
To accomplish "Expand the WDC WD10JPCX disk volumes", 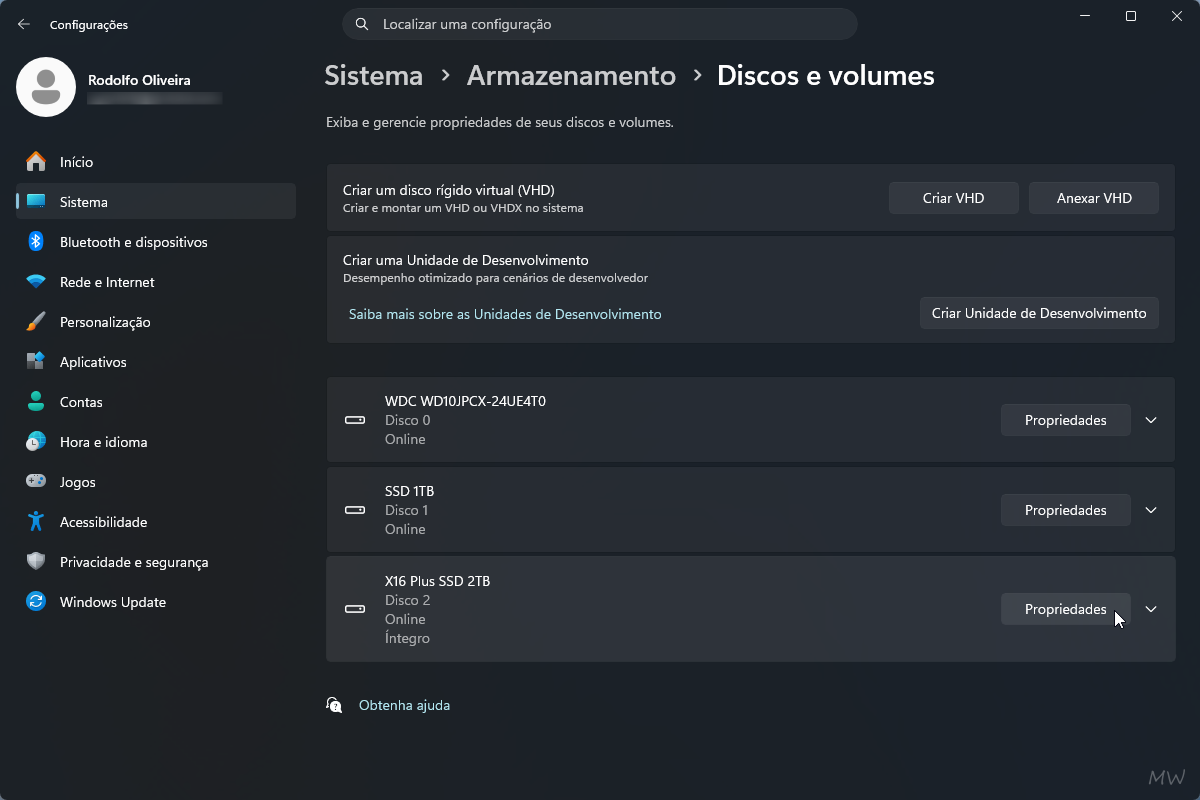I will 1151,420.
